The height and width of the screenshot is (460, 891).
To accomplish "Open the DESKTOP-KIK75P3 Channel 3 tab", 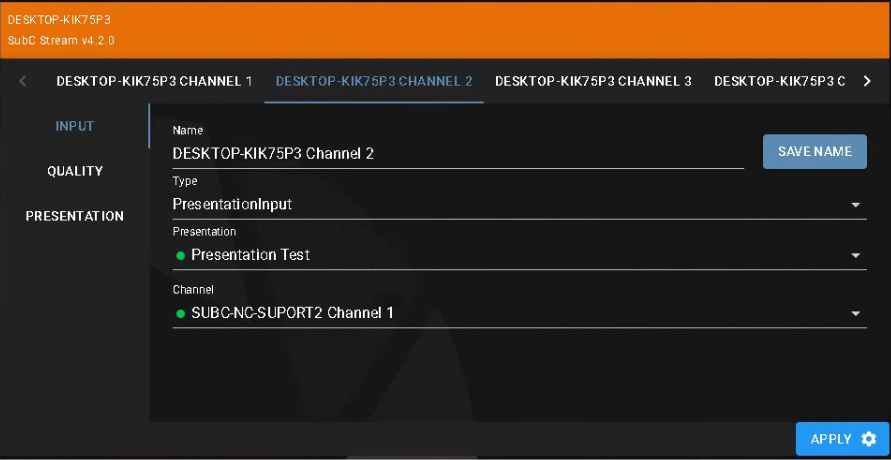I will point(593,81).
